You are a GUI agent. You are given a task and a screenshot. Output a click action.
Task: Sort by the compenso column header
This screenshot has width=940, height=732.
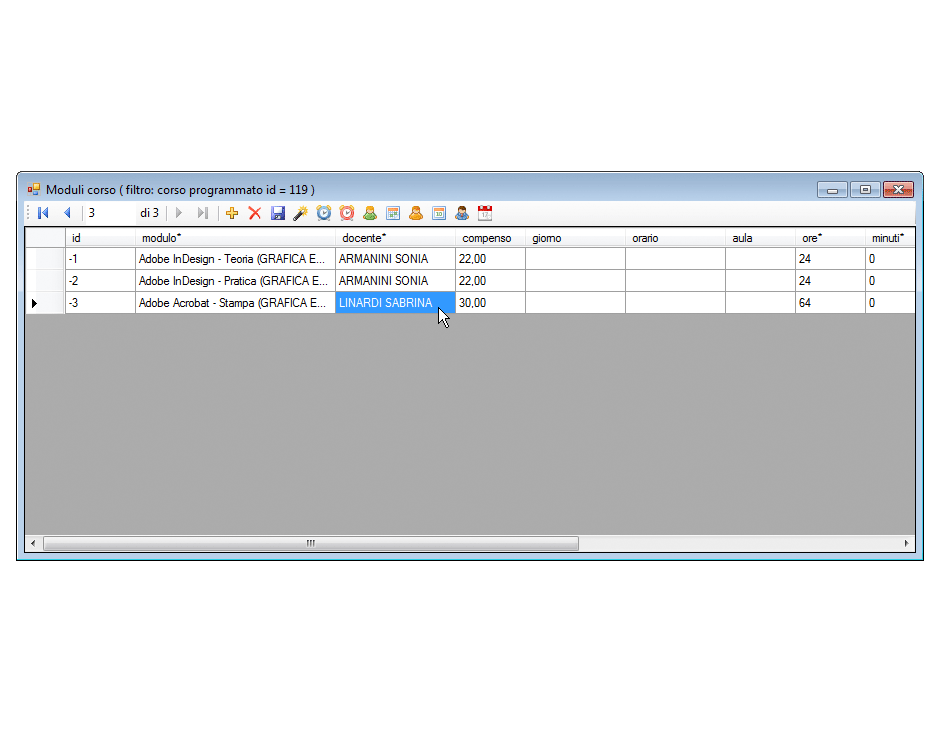click(490, 238)
